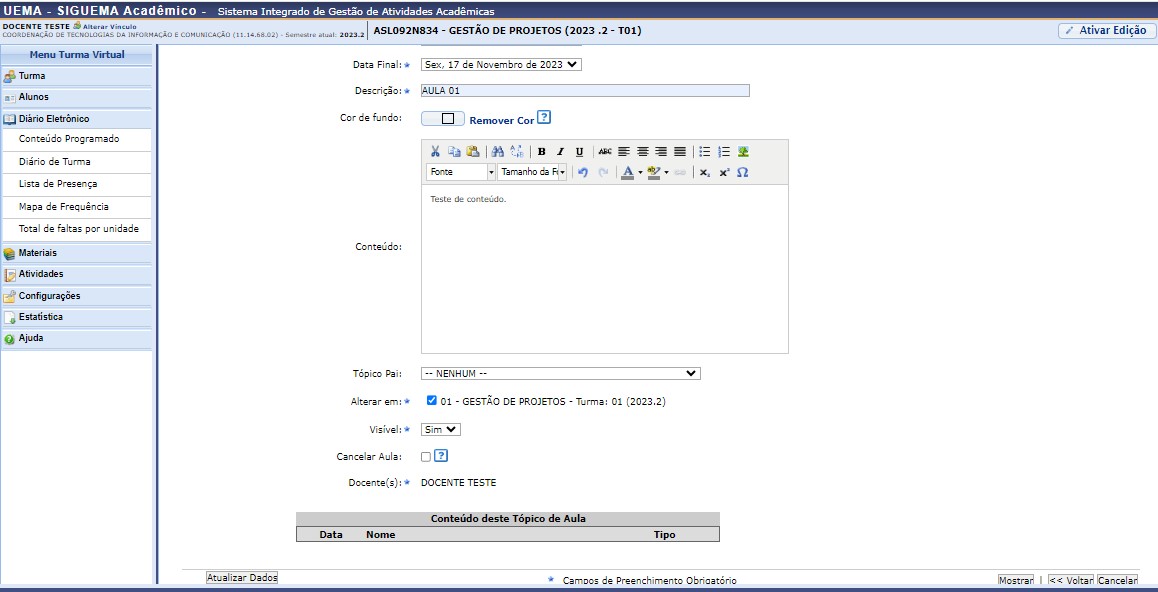The image size is (1158, 592).
Task: Expand the Tópico Pai dropdown
Action: click(560, 373)
